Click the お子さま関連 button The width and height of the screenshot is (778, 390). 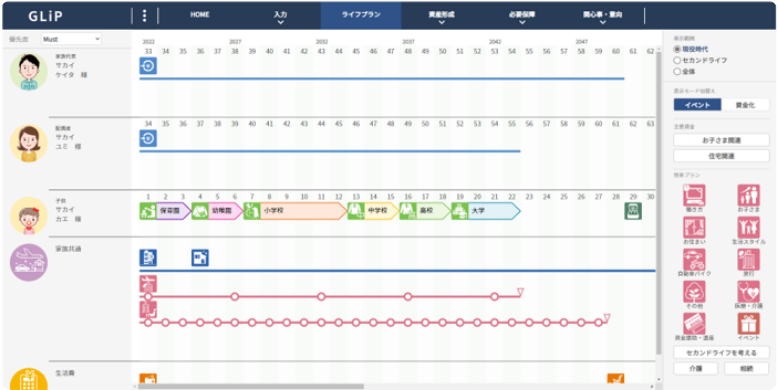pyautogui.click(x=721, y=140)
